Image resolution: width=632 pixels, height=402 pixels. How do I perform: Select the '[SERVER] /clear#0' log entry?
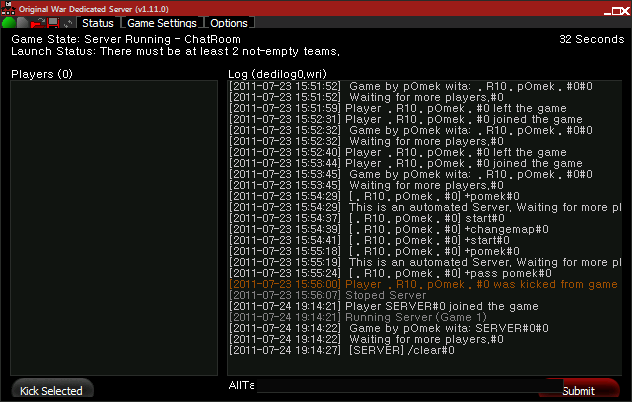click(342, 350)
